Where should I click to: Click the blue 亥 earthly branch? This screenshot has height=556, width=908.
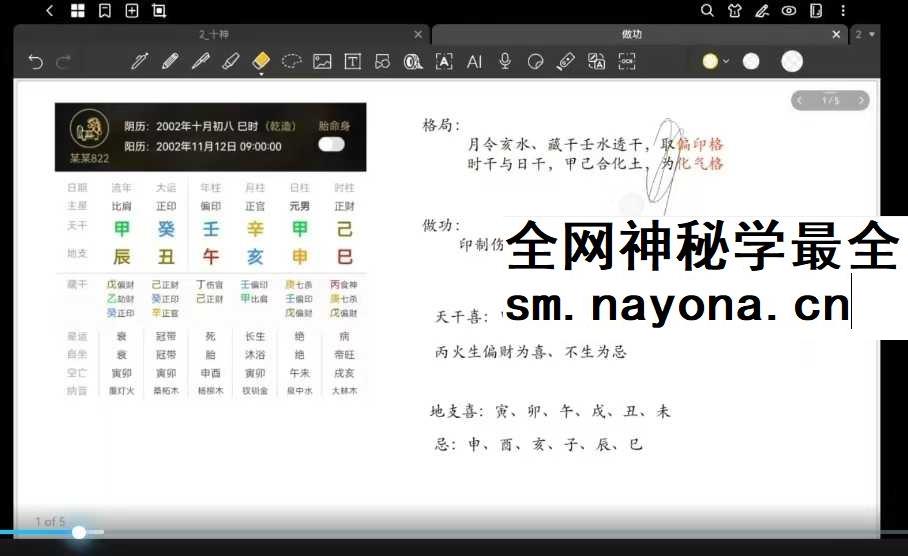click(x=255, y=257)
